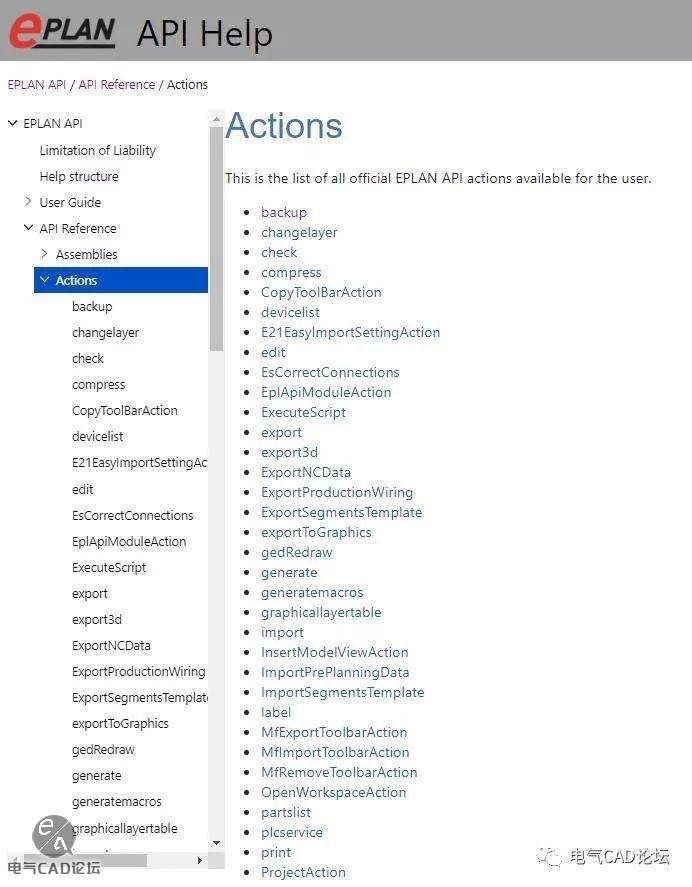This screenshot has height=887, width=692.
Task: Follow the InsertModelViewAction link
Action: (x=334, y=652)
